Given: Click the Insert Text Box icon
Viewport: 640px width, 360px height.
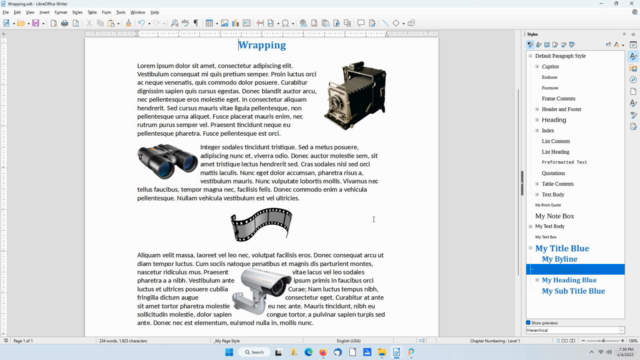Looking at the screenshot, I should coord(247,23).
